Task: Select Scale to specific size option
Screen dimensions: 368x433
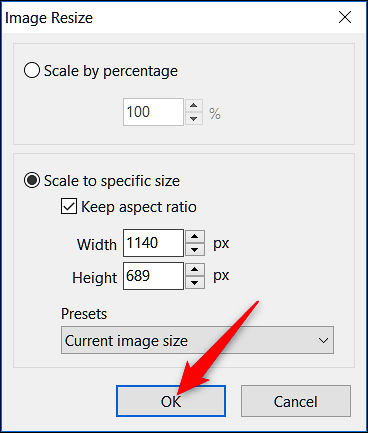Action: click(32, 180)
